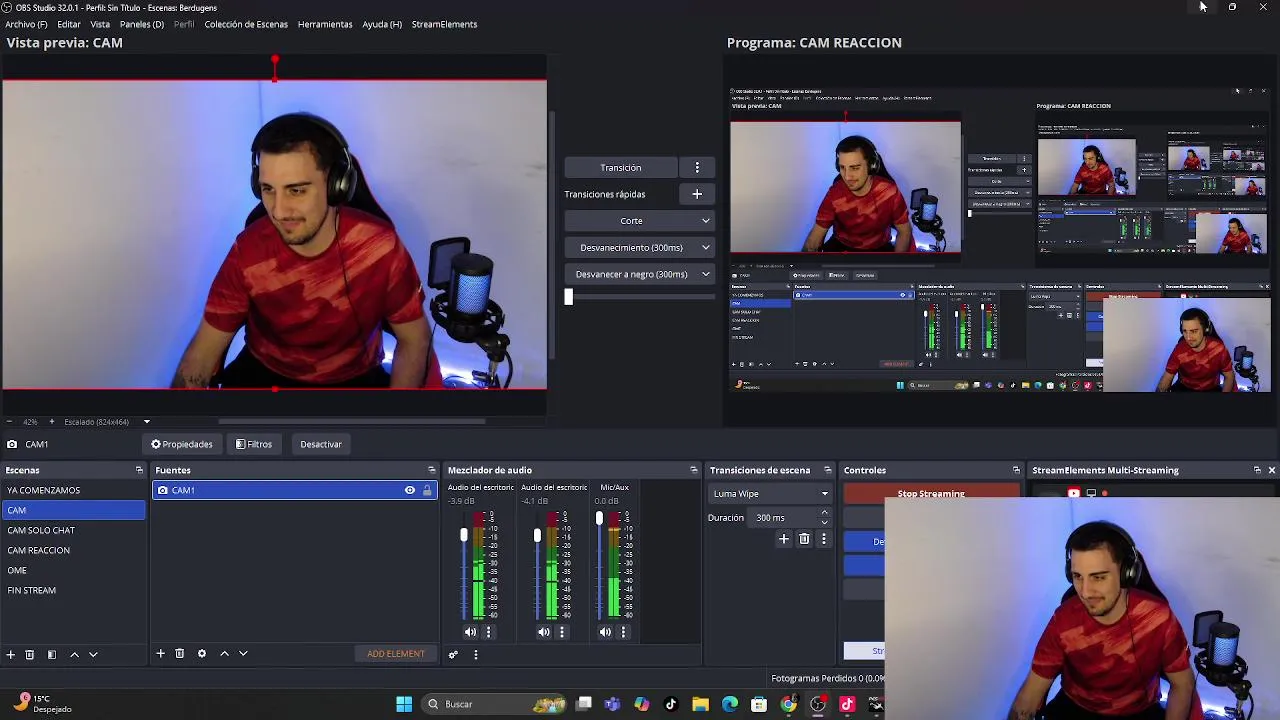Select the YA COMENZAMOS scene
The image size is (1280, 720).
point(74,490)
